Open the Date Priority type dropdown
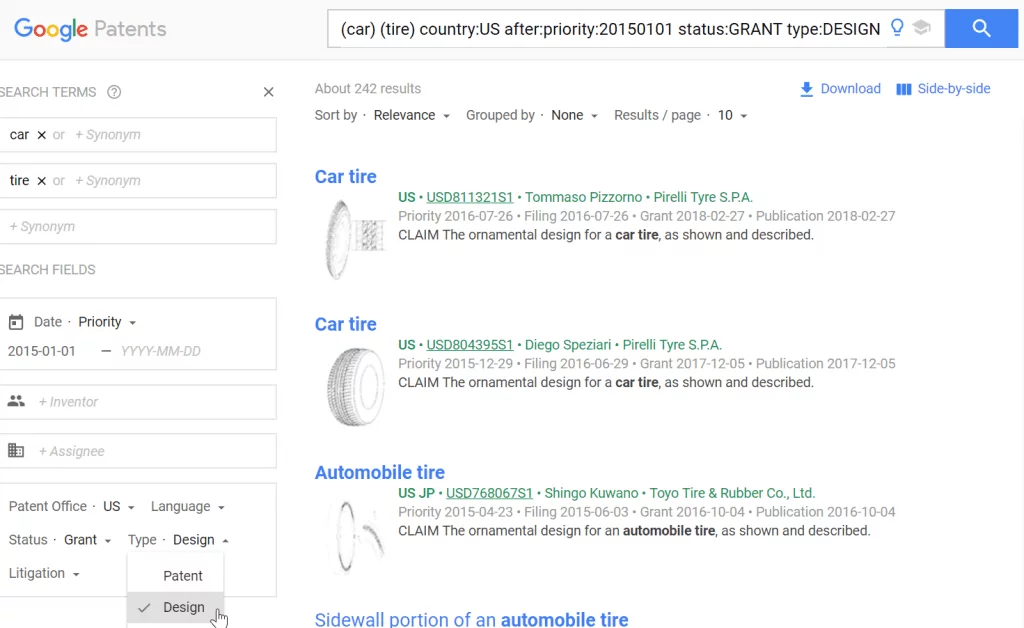1024x628 pixels. coord(107,322)
